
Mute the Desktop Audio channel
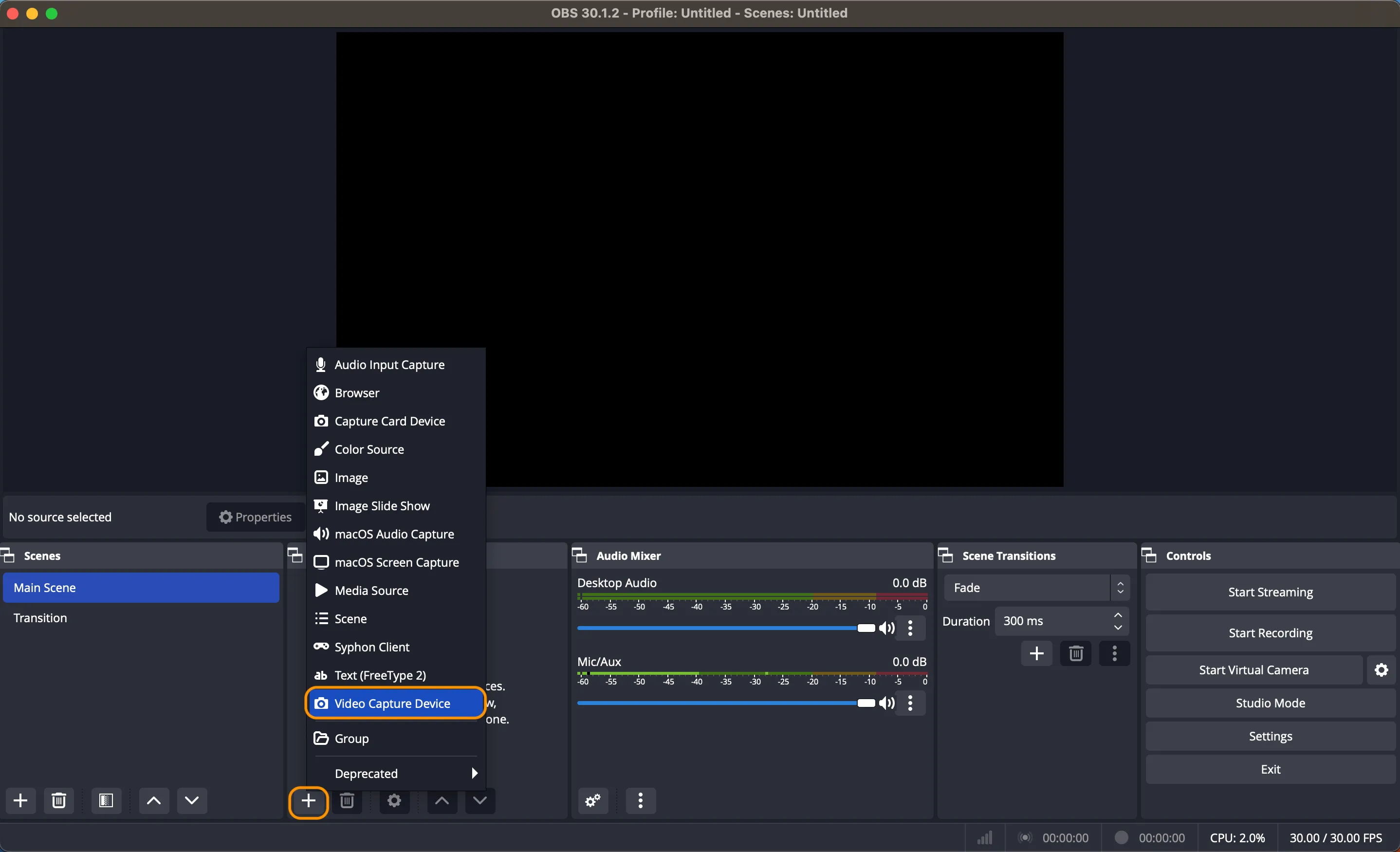887,628
